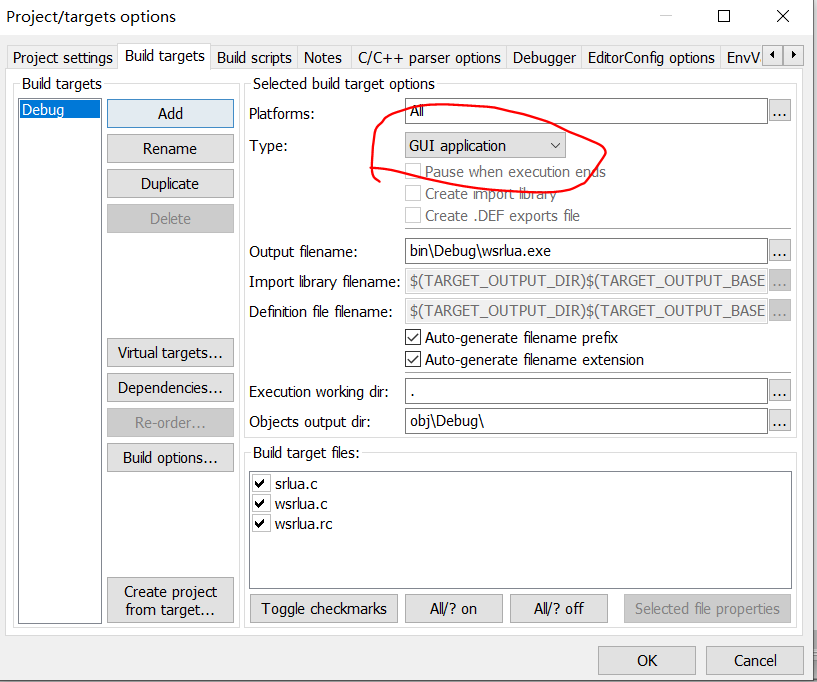Uncheck srlua.c in build target files
817x682 pixels.
tap(260, 483)
